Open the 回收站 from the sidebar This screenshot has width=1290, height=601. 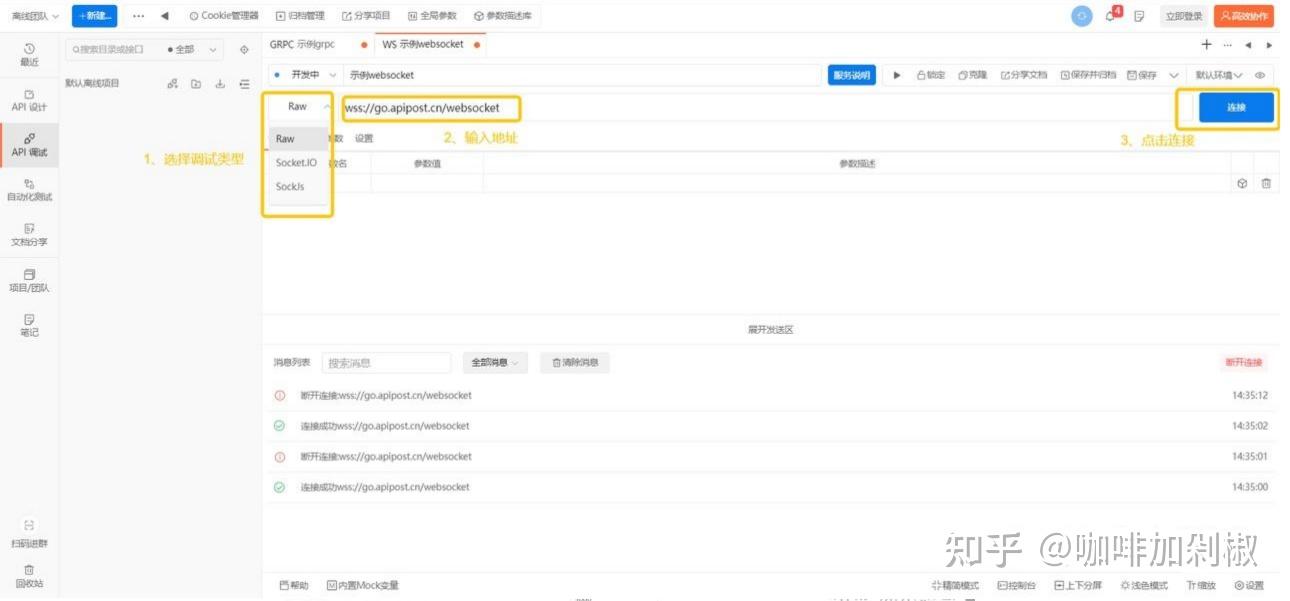point(30,576)
